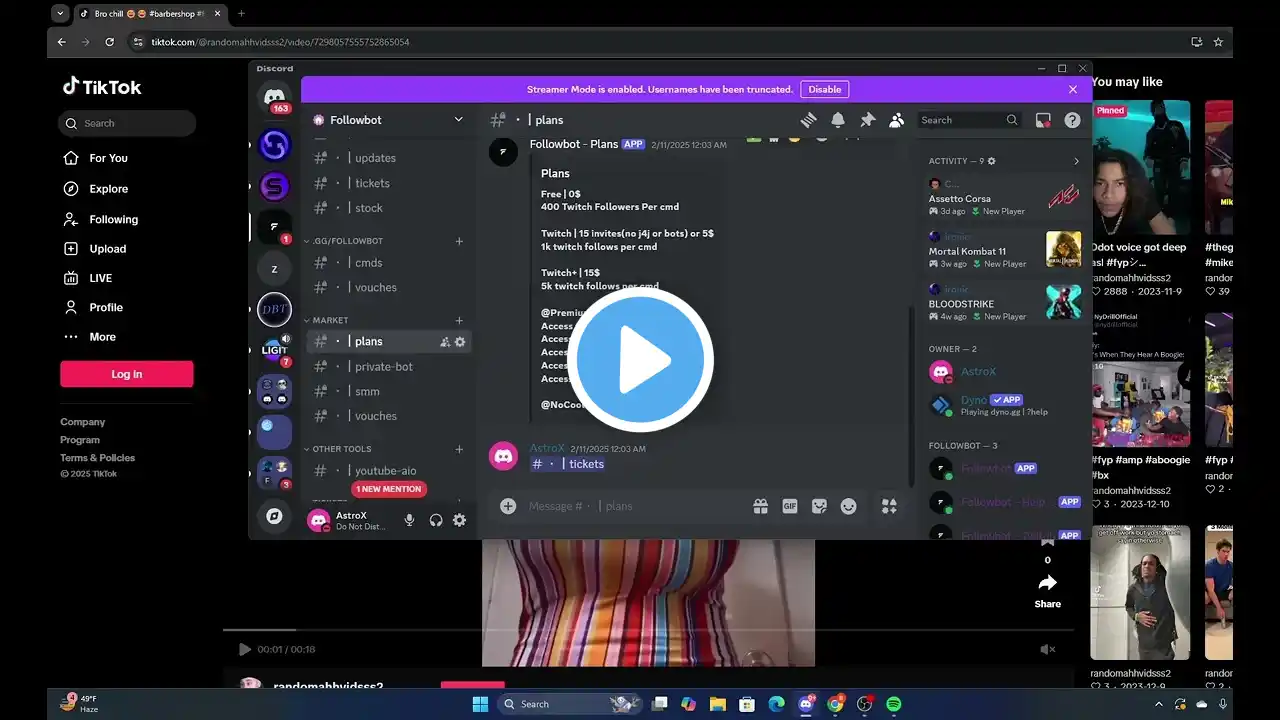Image resolution: width=1280 pixels, height=720 pixels.
Task: Show hidden Windows tray icons chevron
Action: [x=1160, y=704]
